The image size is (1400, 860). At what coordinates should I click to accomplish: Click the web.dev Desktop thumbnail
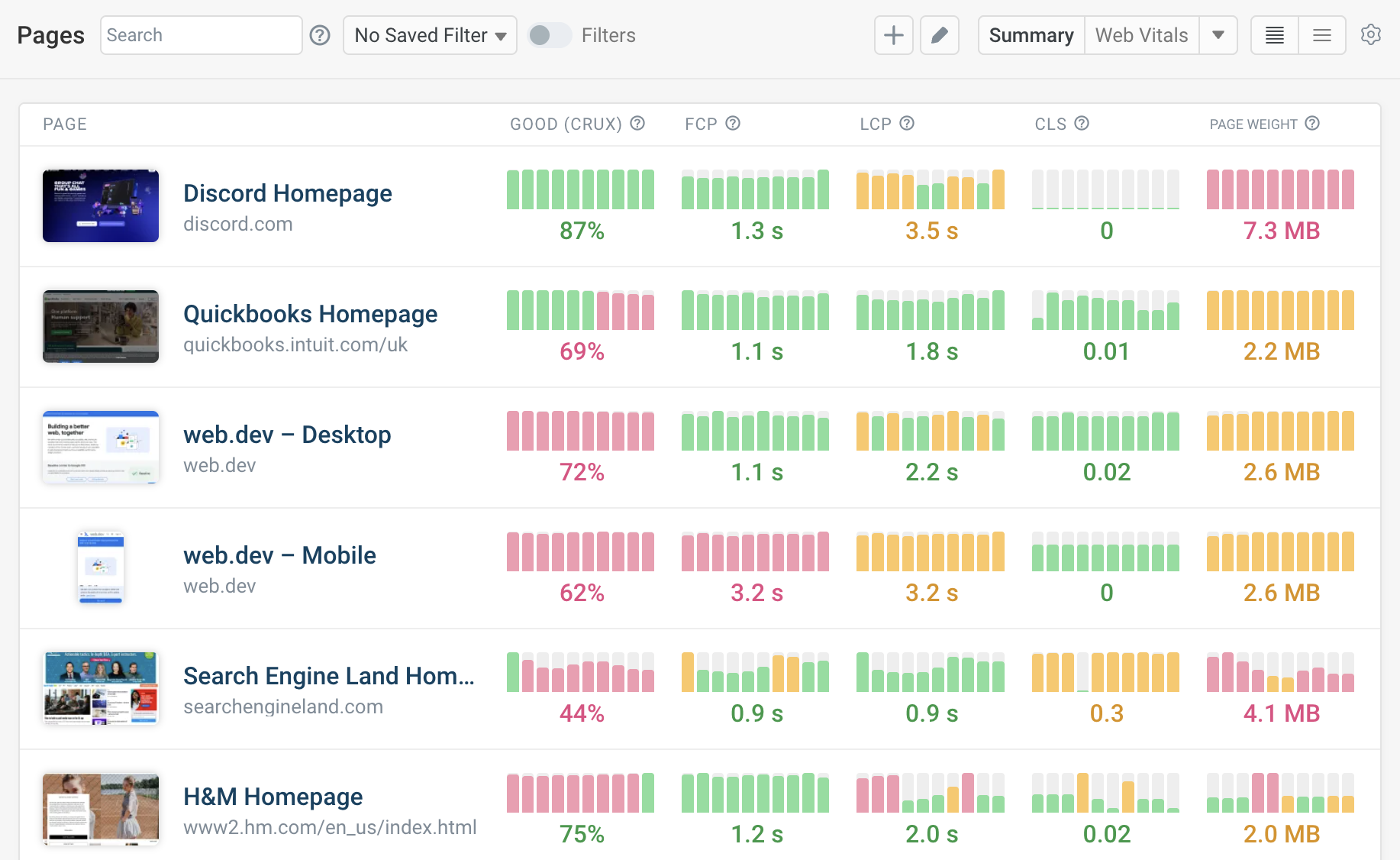pos(101,447)
